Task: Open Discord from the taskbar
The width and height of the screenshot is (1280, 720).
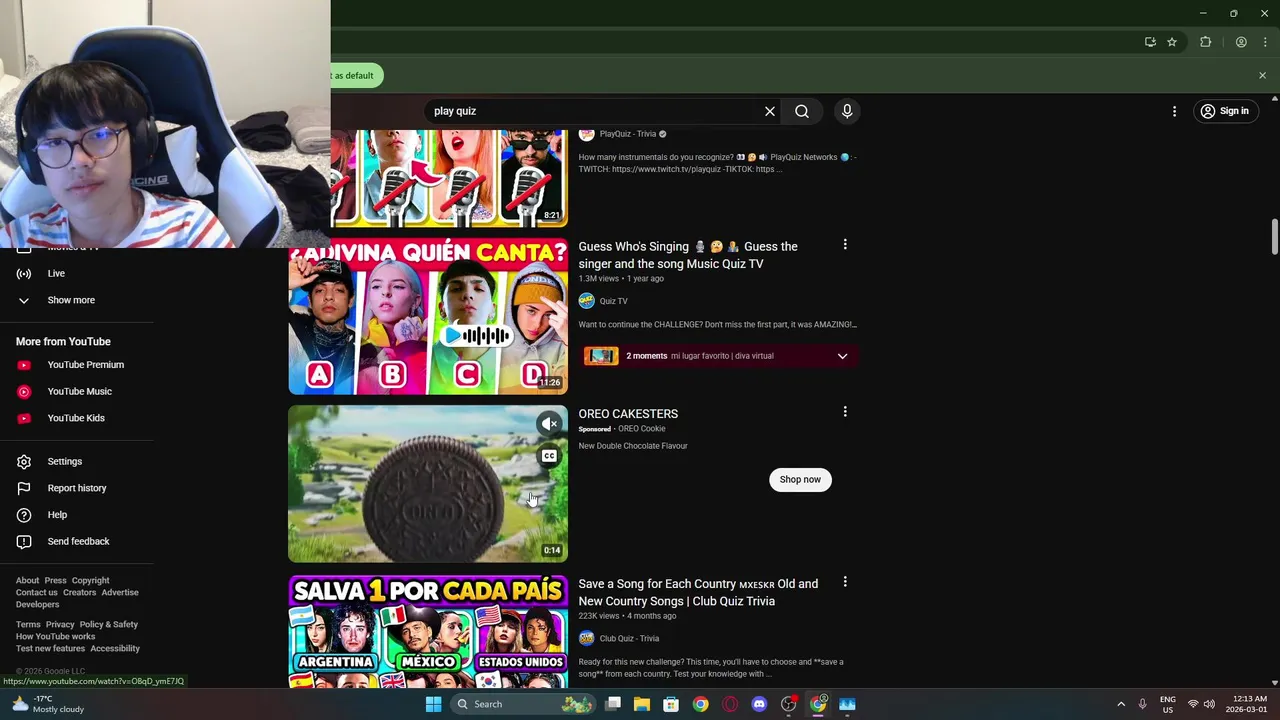Action: pos(759,704)
